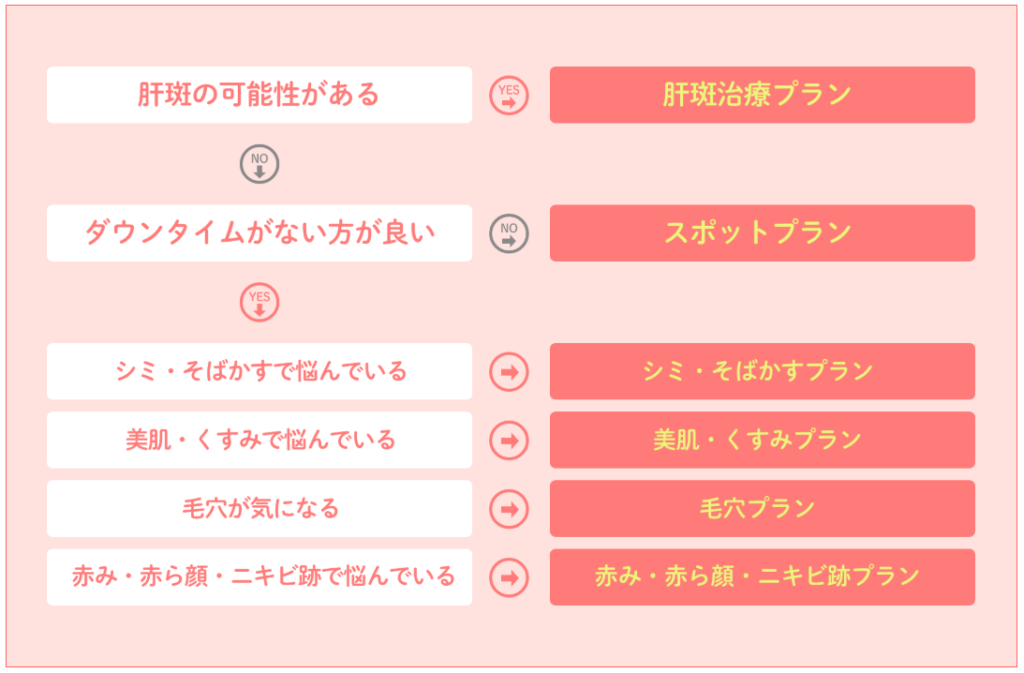This screenshot has height=673, width=1024.
Task: Select the 肝斑治療プラン button
Action: pos(762,95)
